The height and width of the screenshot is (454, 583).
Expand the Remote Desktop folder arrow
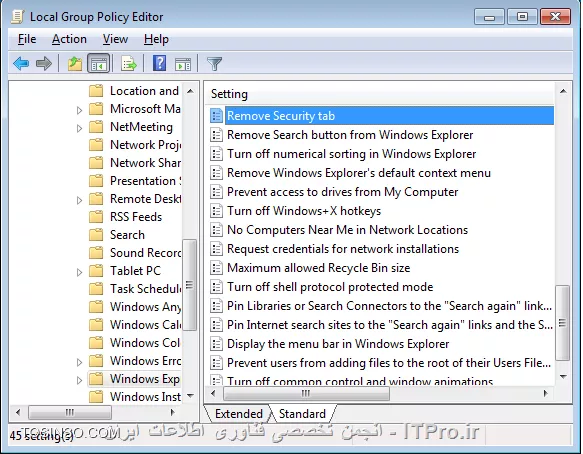pyautogui.click(x=79, y=200)
